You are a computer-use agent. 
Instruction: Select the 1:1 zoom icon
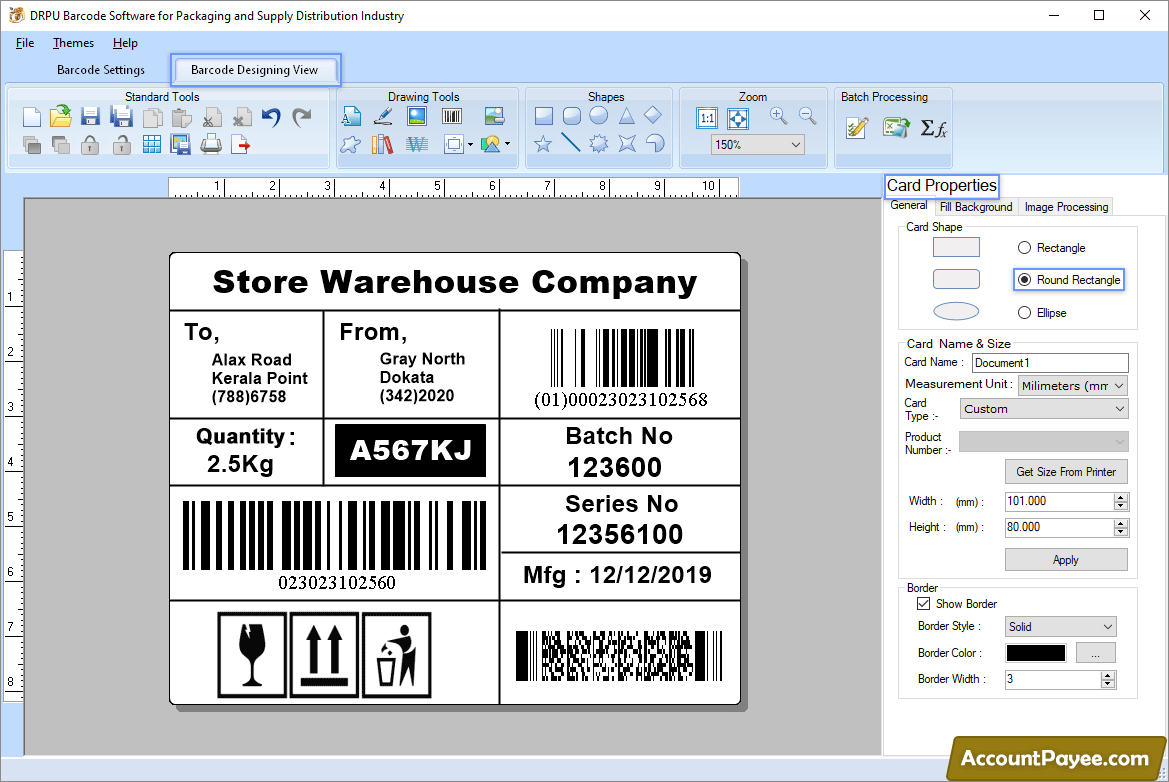click(x=707, y=117)
